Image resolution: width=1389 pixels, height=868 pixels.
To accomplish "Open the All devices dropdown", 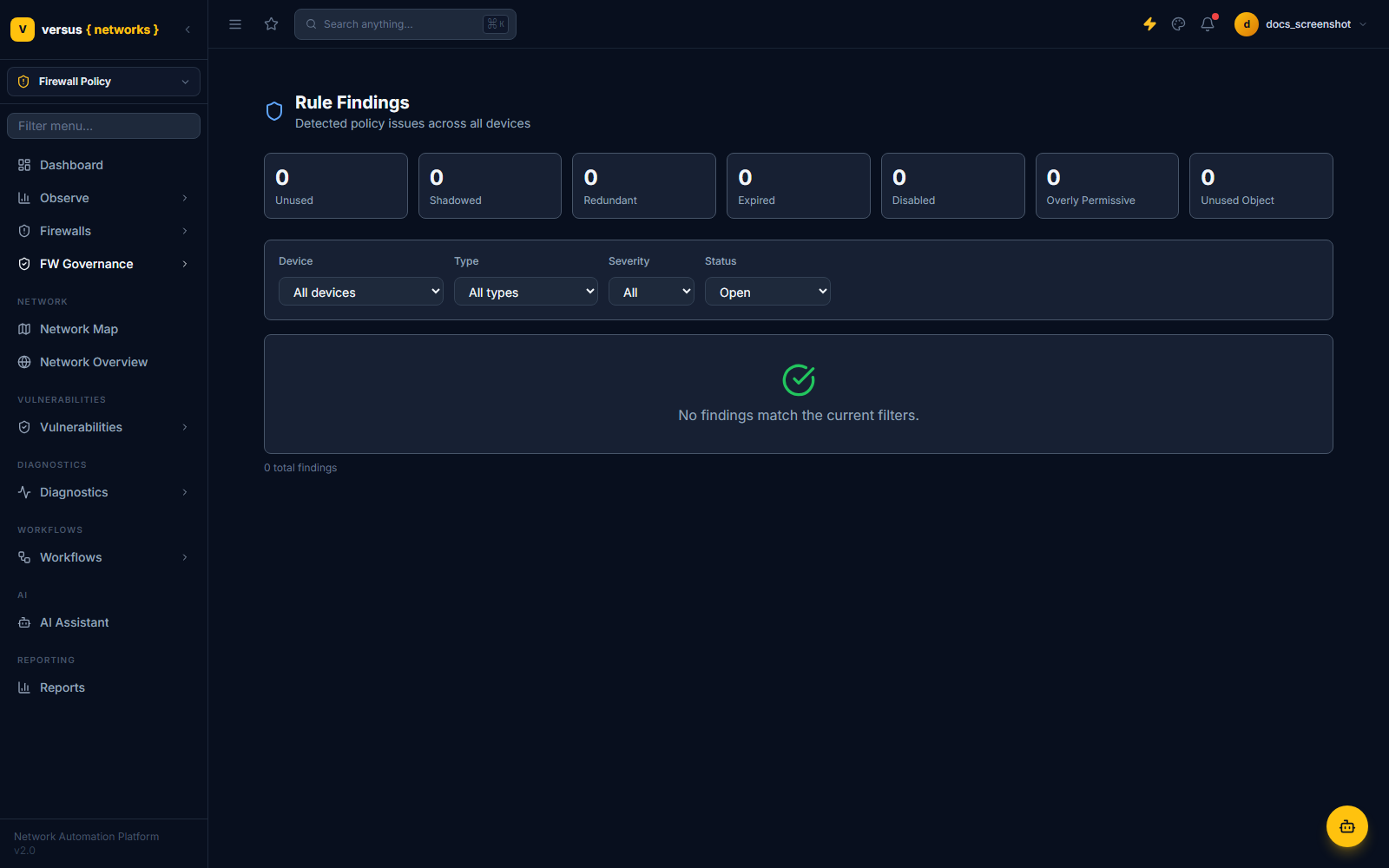I will [361, 292].
